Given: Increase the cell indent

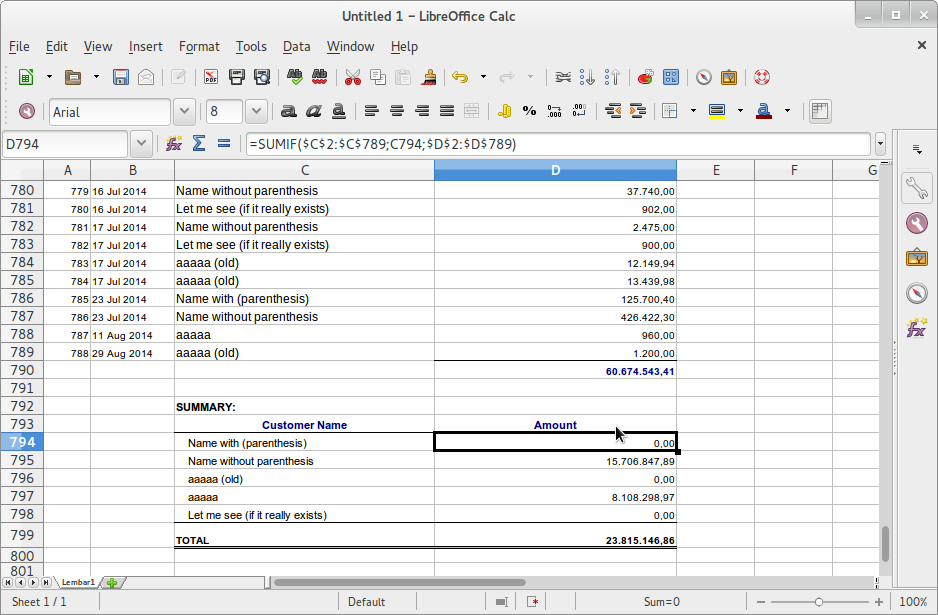Looking at the screenshot, I should point(638,111).
